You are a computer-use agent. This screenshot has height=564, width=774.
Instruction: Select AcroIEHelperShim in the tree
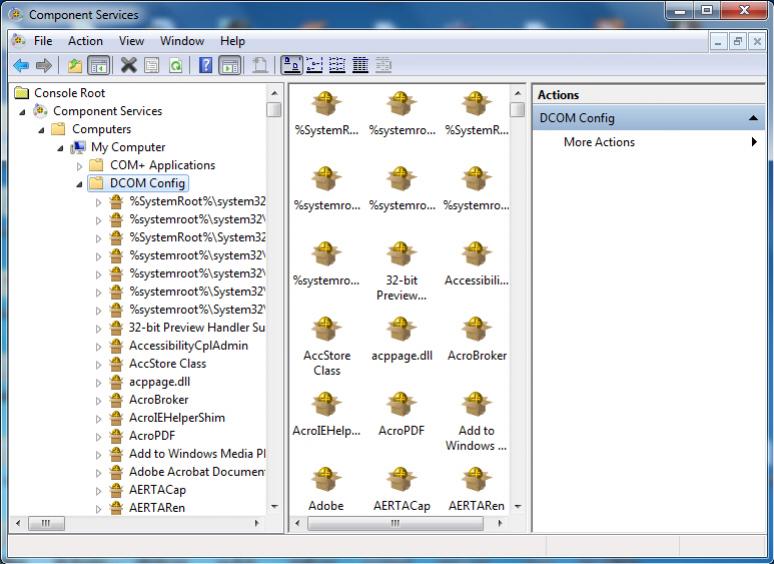177,417
